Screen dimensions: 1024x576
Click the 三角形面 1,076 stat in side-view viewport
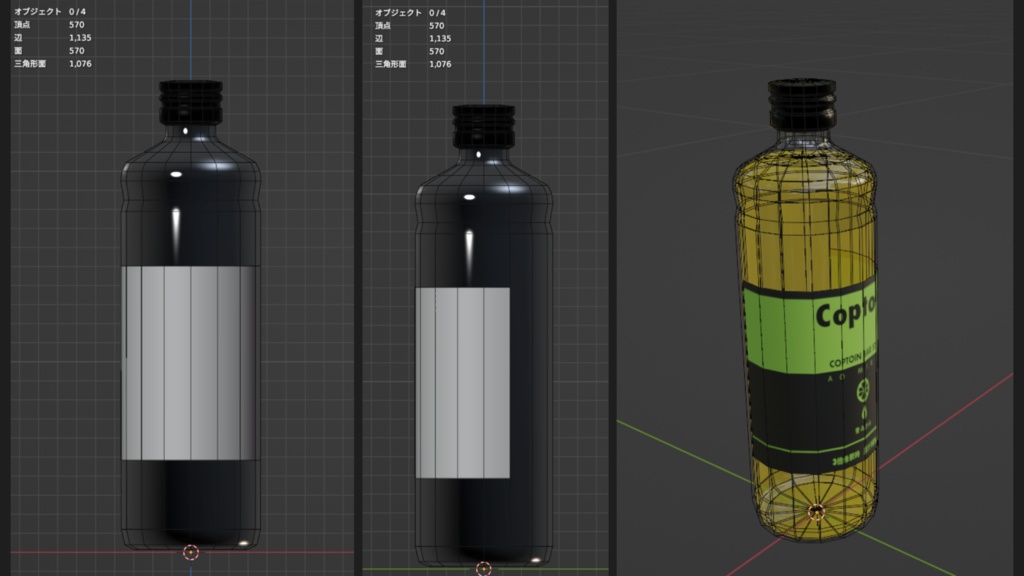413,65
